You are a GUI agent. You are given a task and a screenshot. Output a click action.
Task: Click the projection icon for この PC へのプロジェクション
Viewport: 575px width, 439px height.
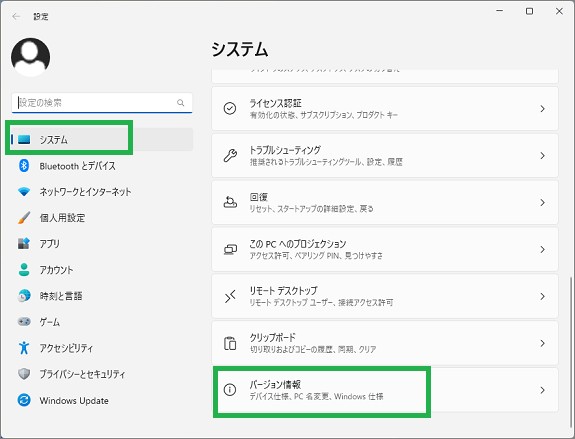pyautogui.click(x=230, y=249)
